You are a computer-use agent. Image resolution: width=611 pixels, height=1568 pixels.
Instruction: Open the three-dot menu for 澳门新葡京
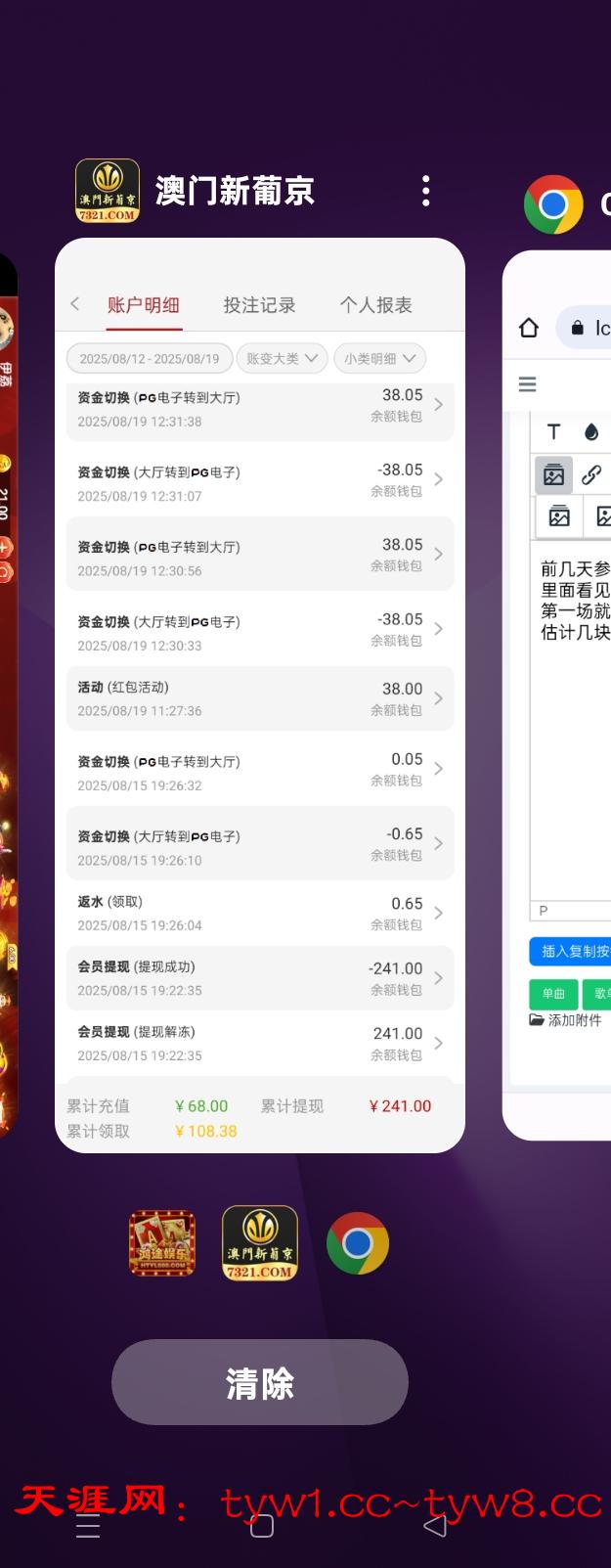[425, 191]
